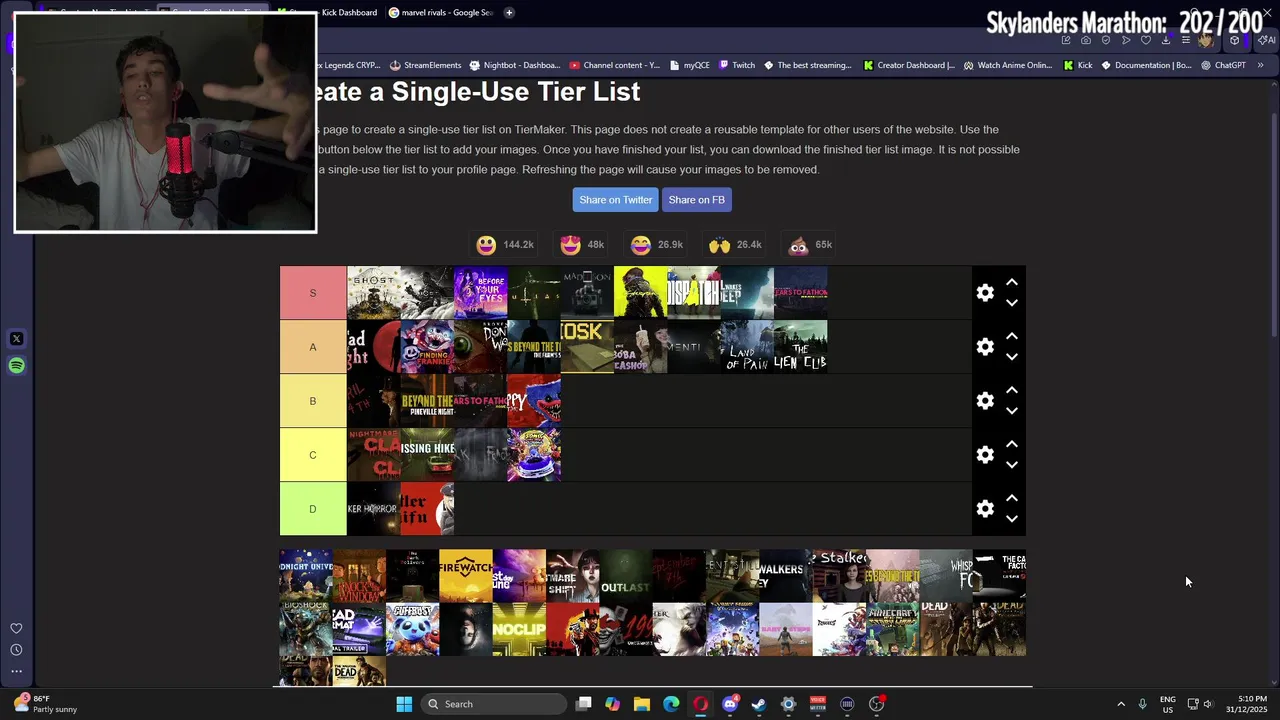This screenshot has width=1280, height=720.
Task: Open the extensions cube icon in toolbar
Action: 1234,40
